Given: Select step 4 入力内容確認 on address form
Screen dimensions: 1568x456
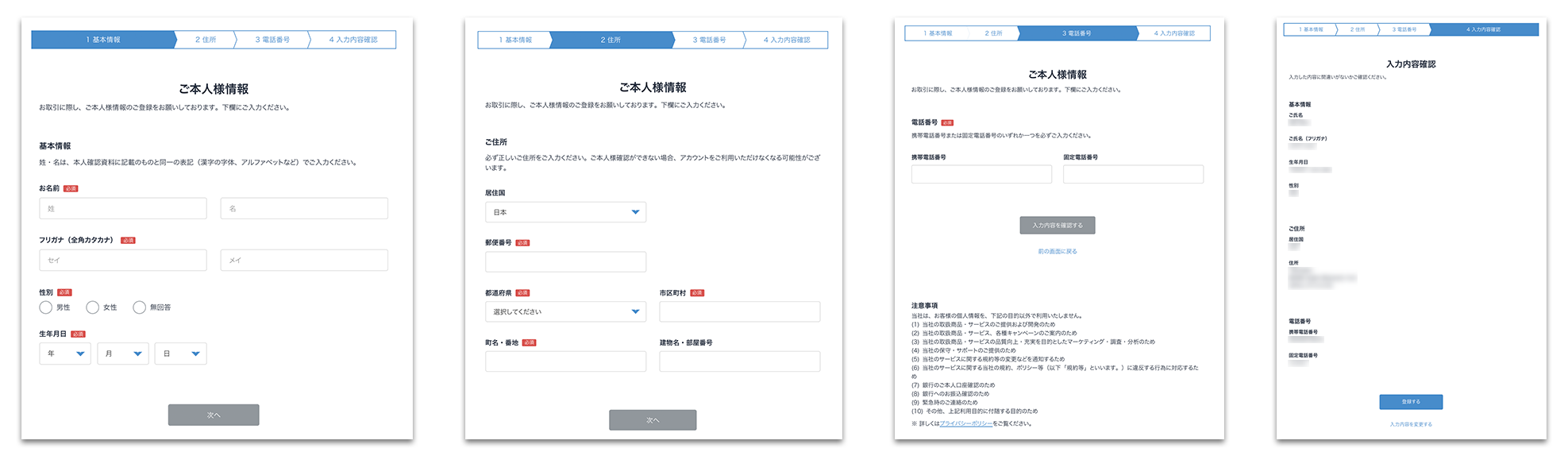Looking at the screenshot, I should 787,40.
